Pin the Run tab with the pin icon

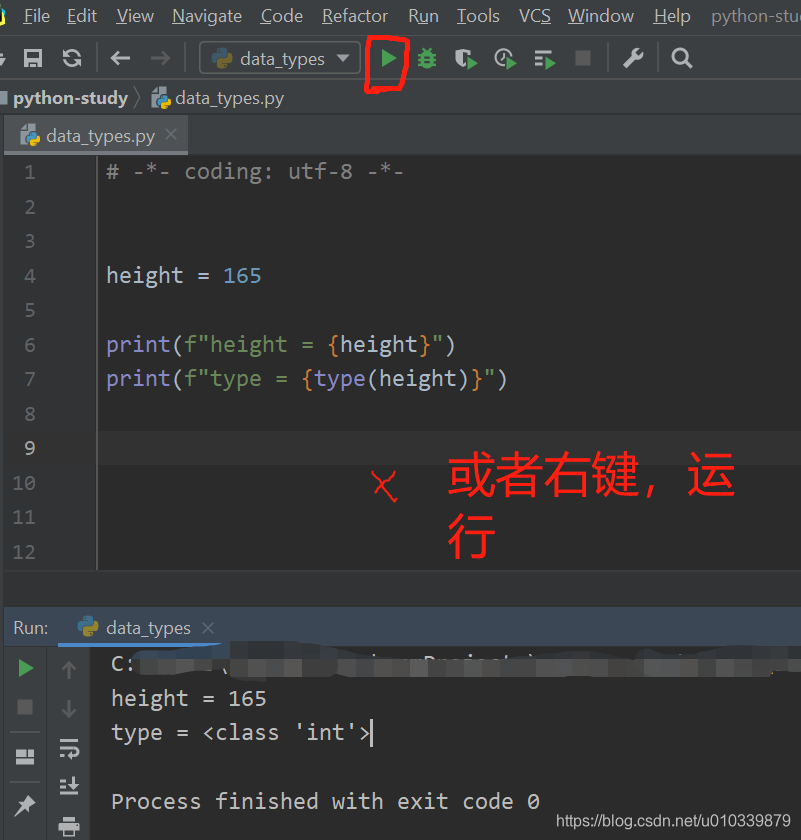coord(24,804)
